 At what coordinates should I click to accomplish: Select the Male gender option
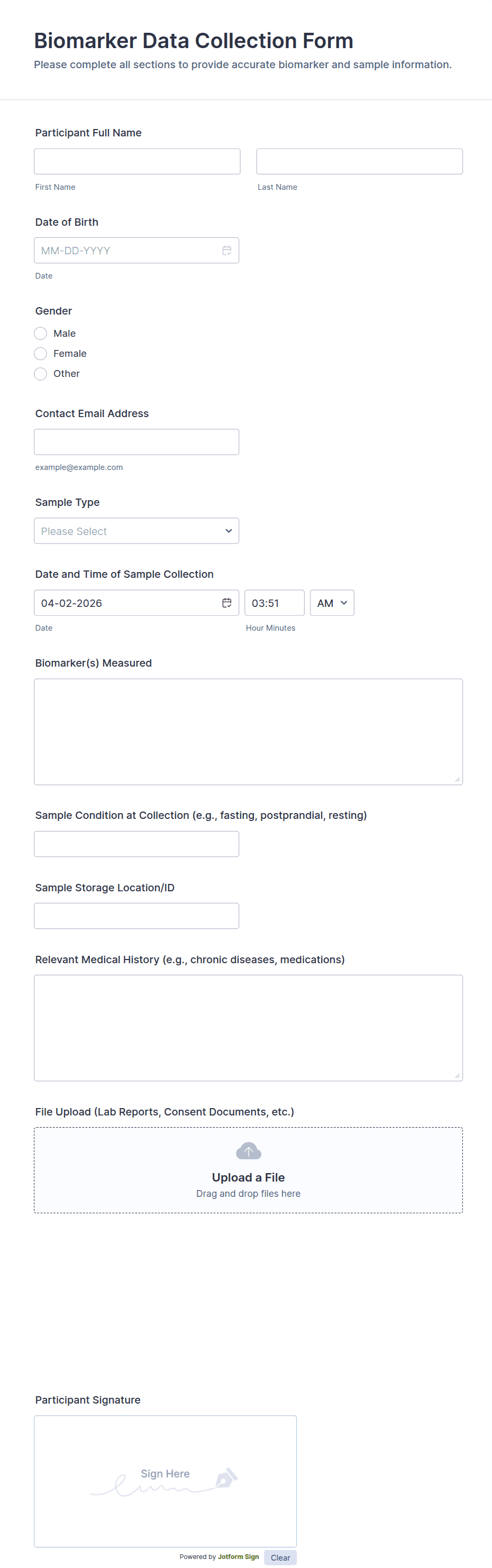pos(41,334)
